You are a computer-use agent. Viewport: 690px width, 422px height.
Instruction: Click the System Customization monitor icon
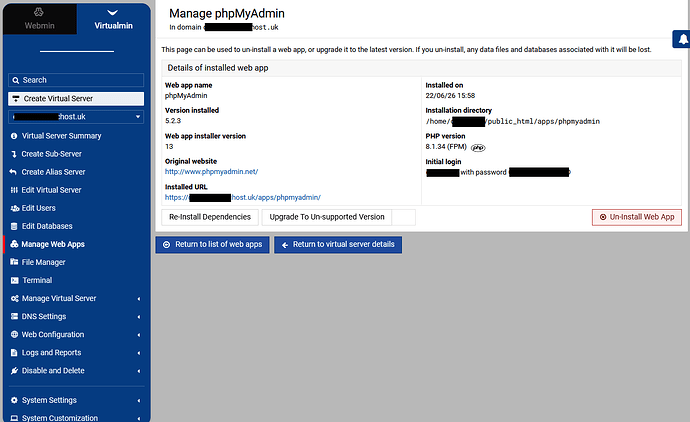(x=14, y=418)
